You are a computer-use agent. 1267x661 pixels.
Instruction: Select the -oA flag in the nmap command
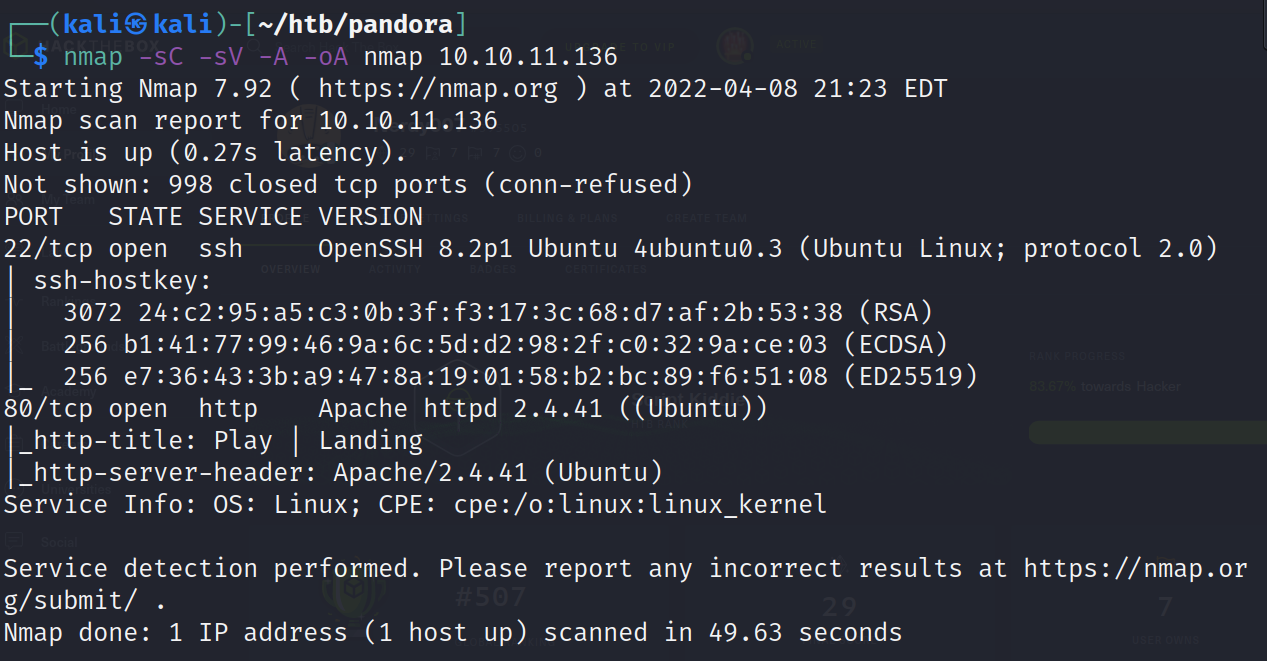pos(326,56)
